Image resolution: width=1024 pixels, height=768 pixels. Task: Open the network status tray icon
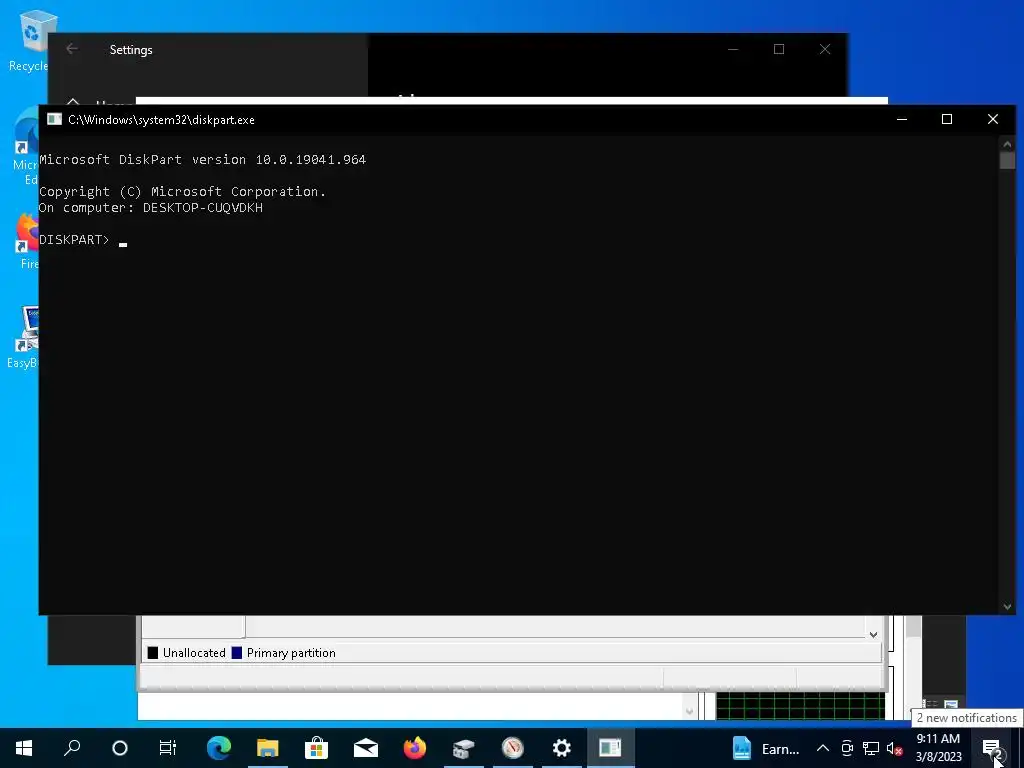coord(871,748)
